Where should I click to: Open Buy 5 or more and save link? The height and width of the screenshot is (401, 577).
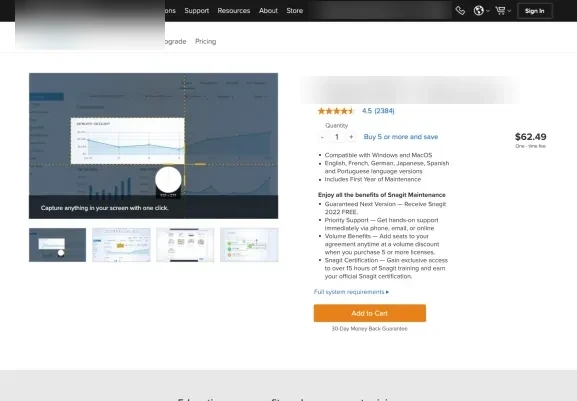click(x=401, y=137)
